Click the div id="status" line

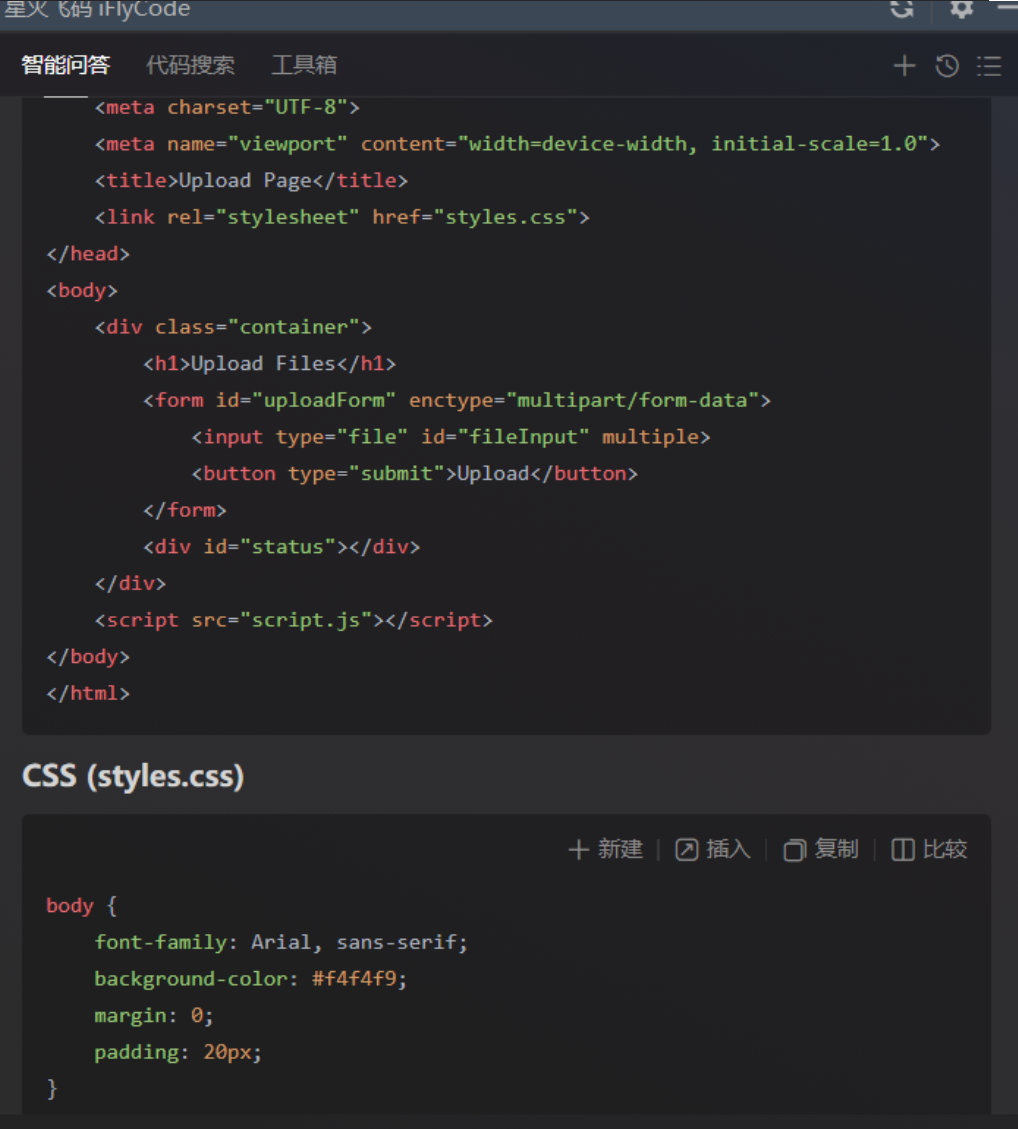(281, 547)
